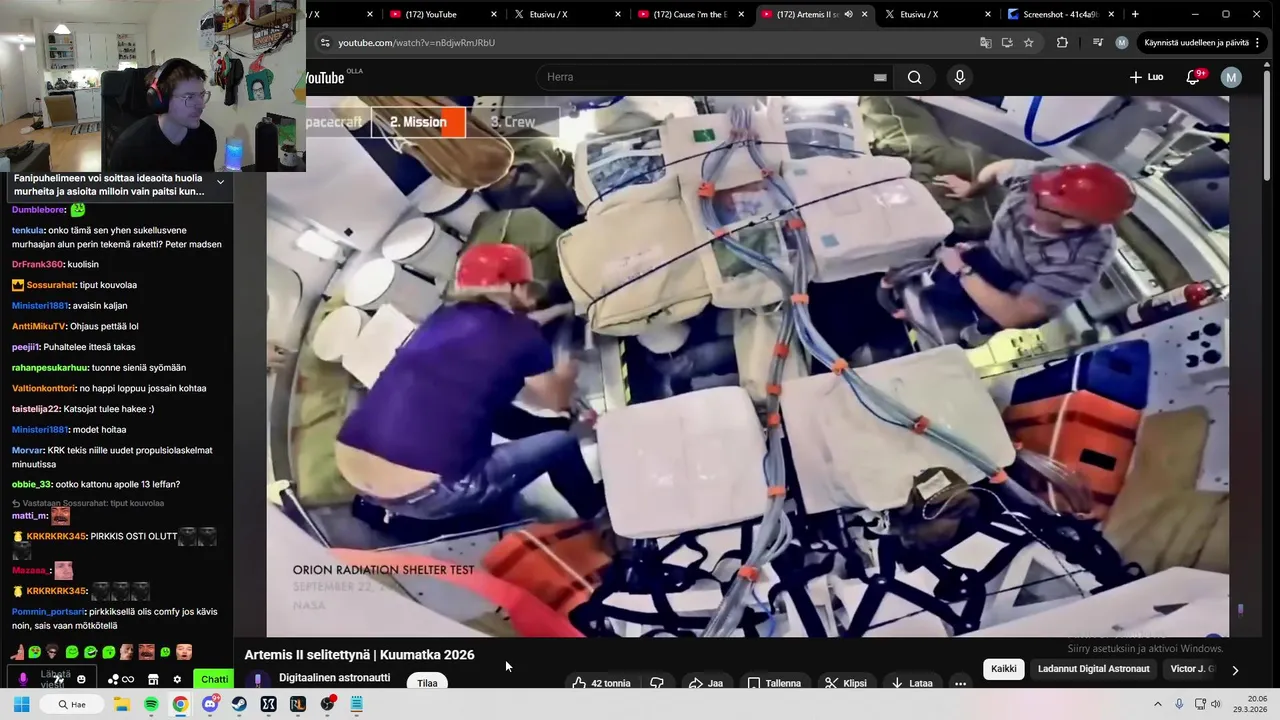Viewport: 1280px width, 720px height.
Task: Open Discord from taskbar
Action: [x=210, y=705]
